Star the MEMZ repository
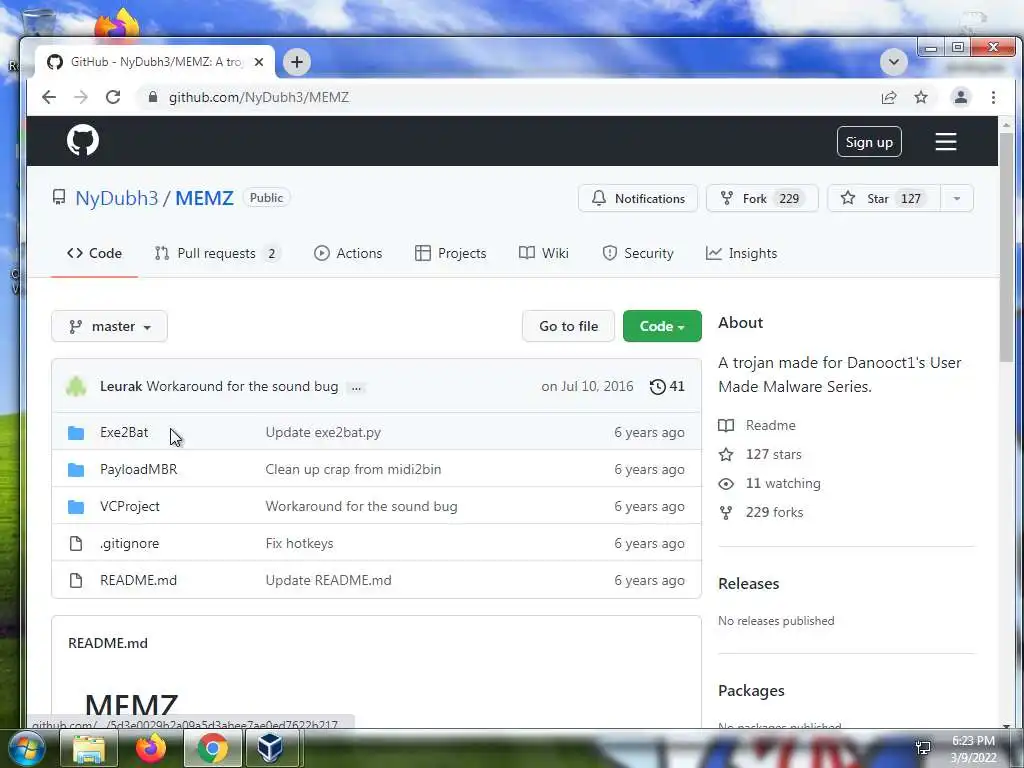The width and height of the screenshot is (1024, 768). click(884, 199)
